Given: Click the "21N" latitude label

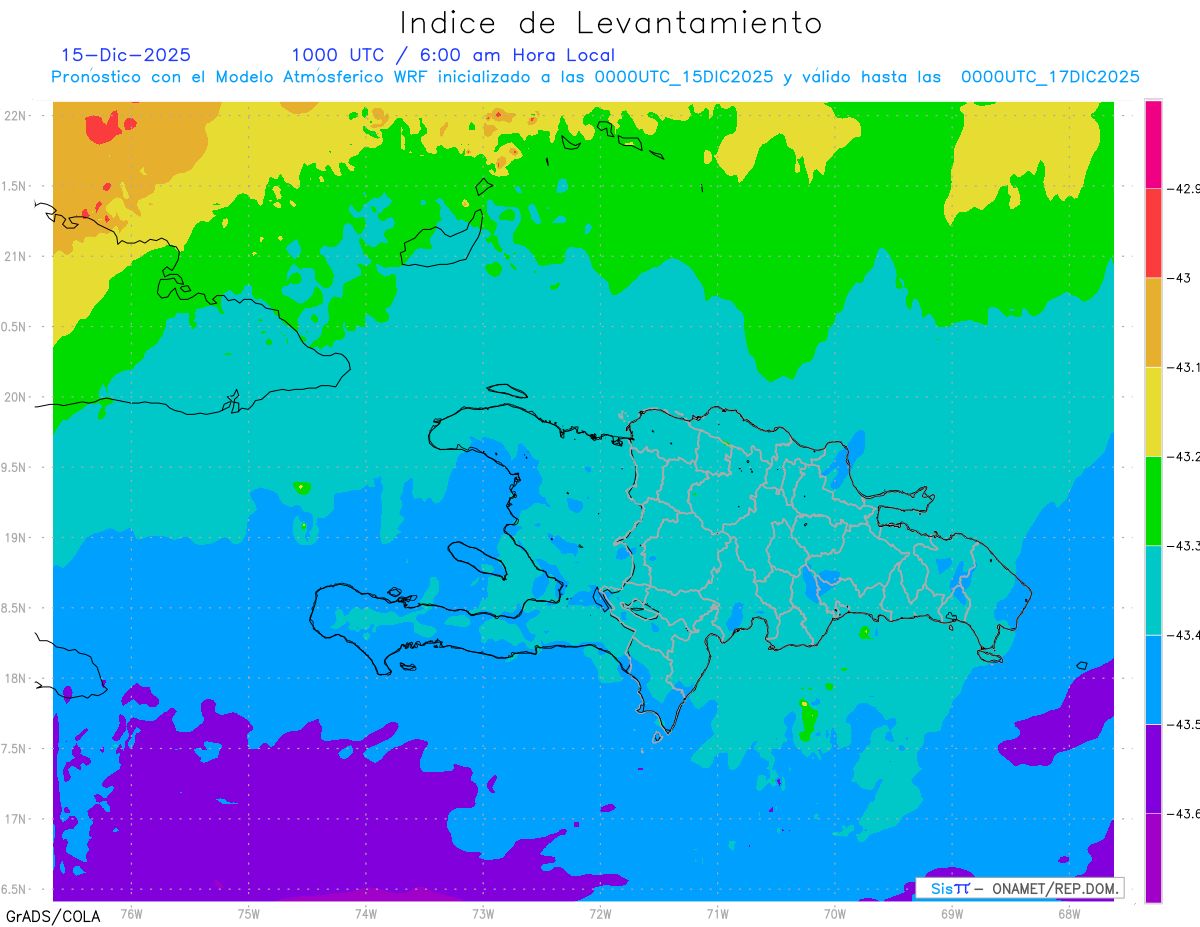Looking at the screenshot, I should pyautogui.click(x=17, y=256).
